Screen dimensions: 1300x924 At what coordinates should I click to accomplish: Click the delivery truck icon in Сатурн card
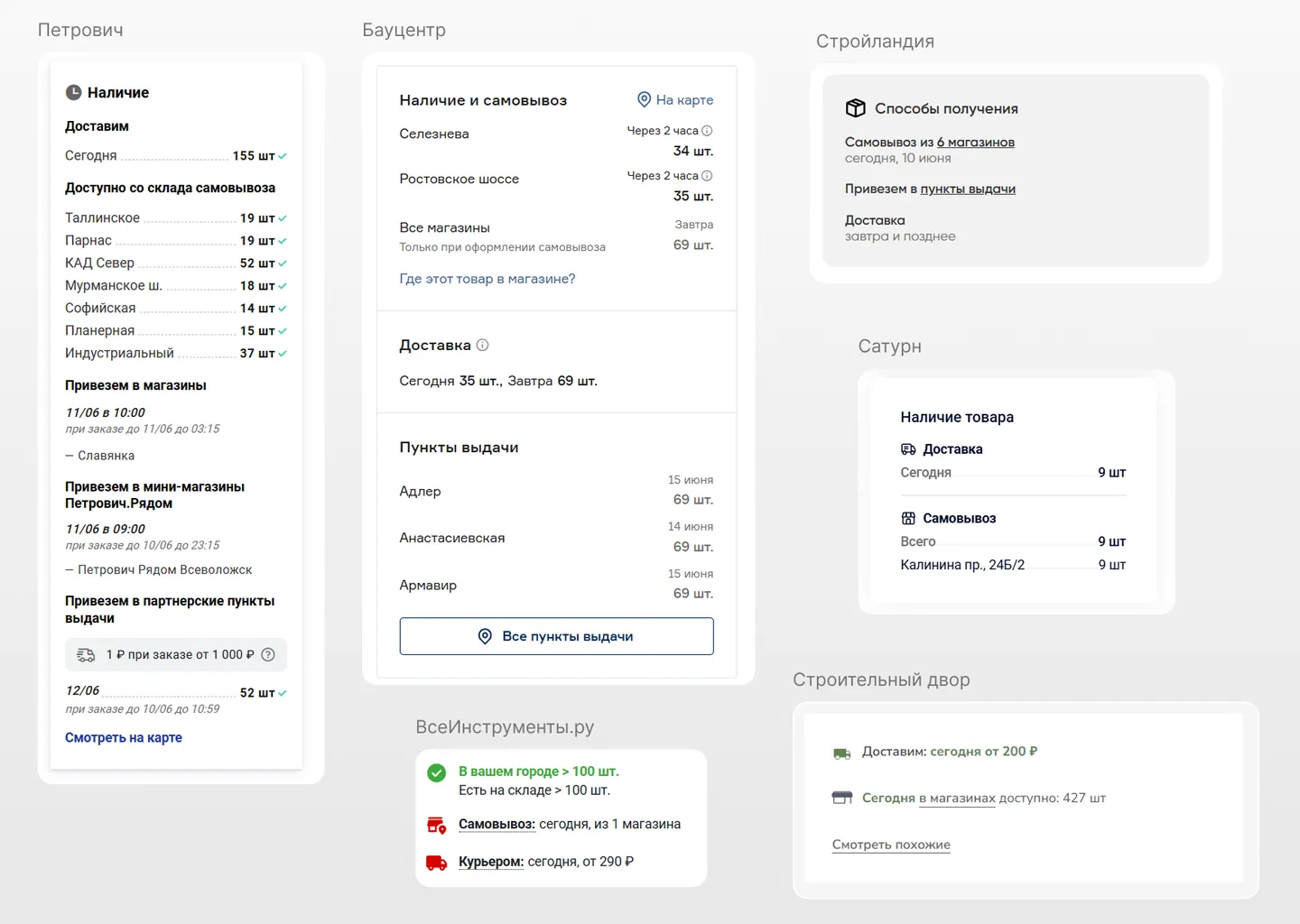point(908,449)
